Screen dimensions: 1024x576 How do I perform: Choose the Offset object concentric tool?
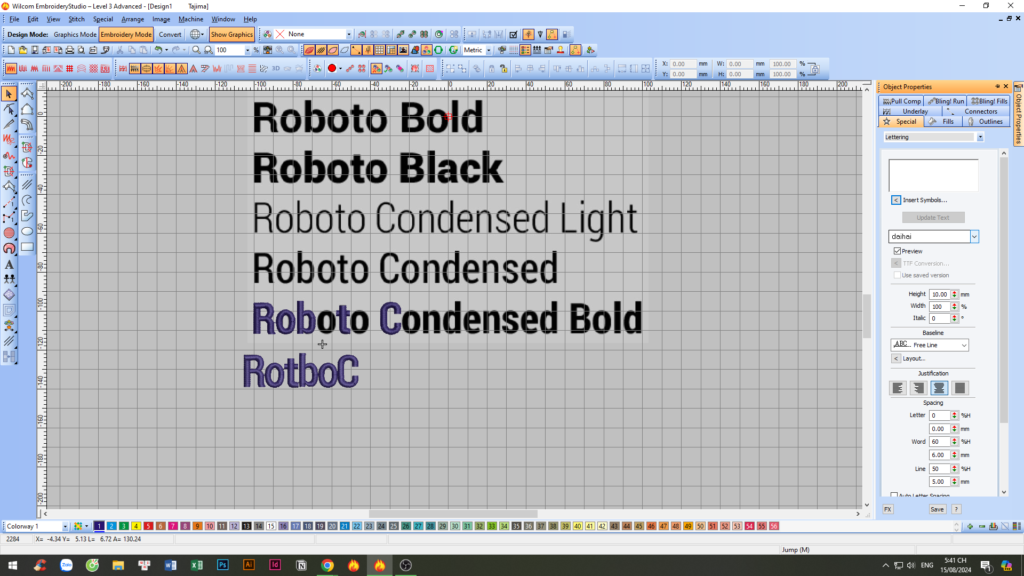click(x=9, y=310)
